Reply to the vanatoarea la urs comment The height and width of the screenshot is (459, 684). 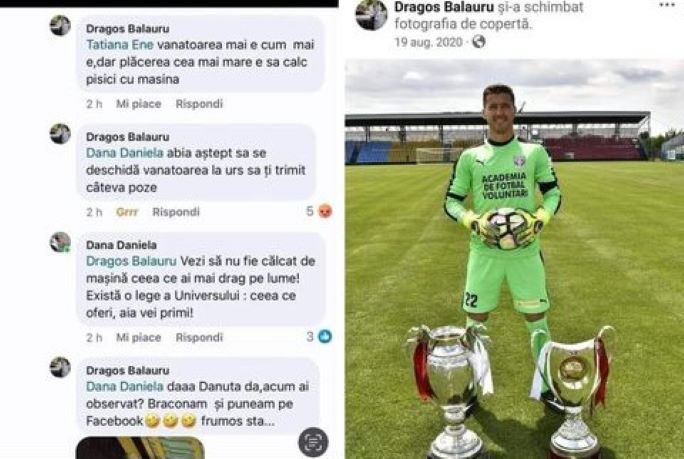176,212
